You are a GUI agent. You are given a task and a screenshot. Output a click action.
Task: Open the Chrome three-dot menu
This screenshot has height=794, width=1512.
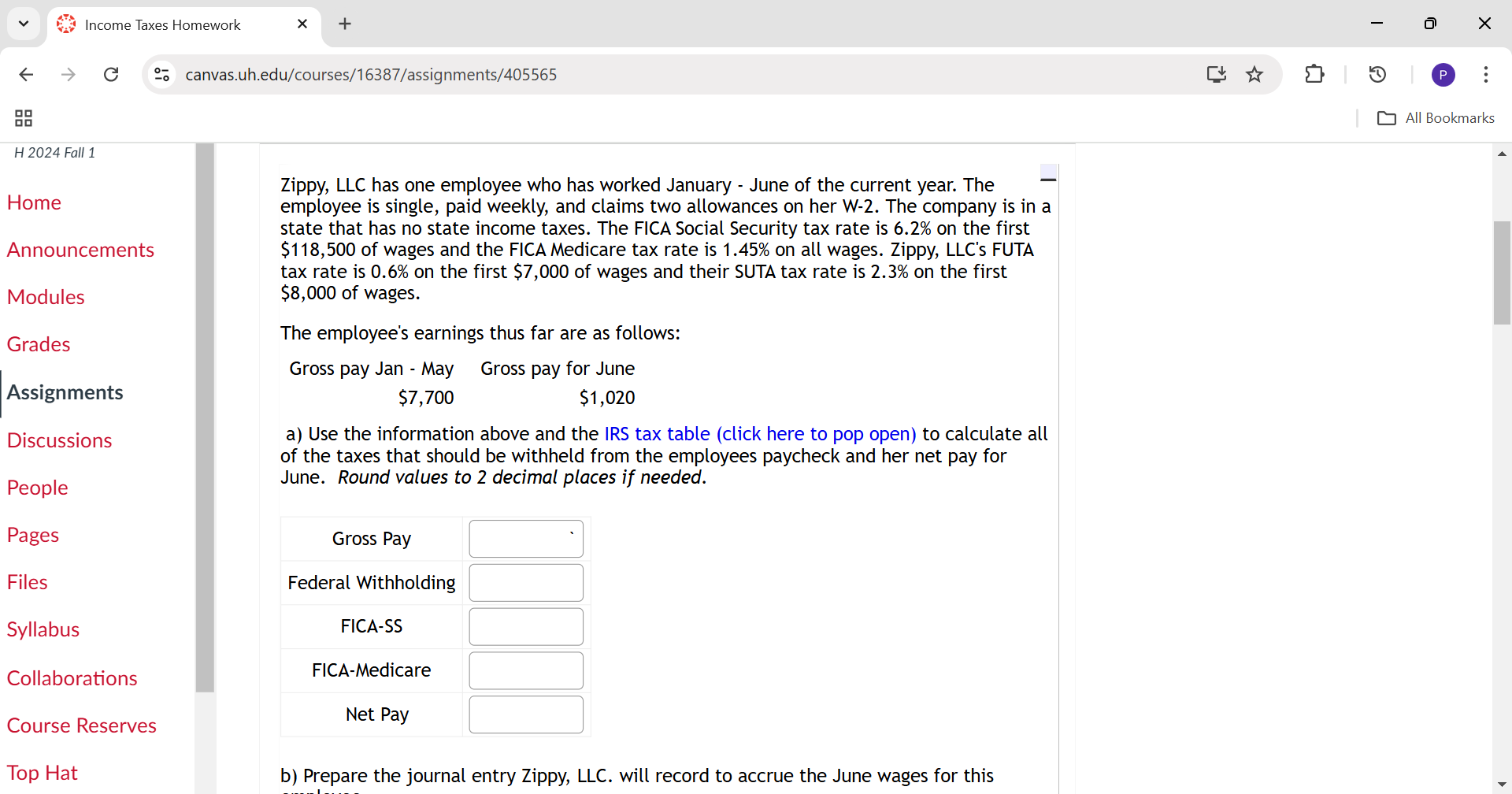point(1486,74)
